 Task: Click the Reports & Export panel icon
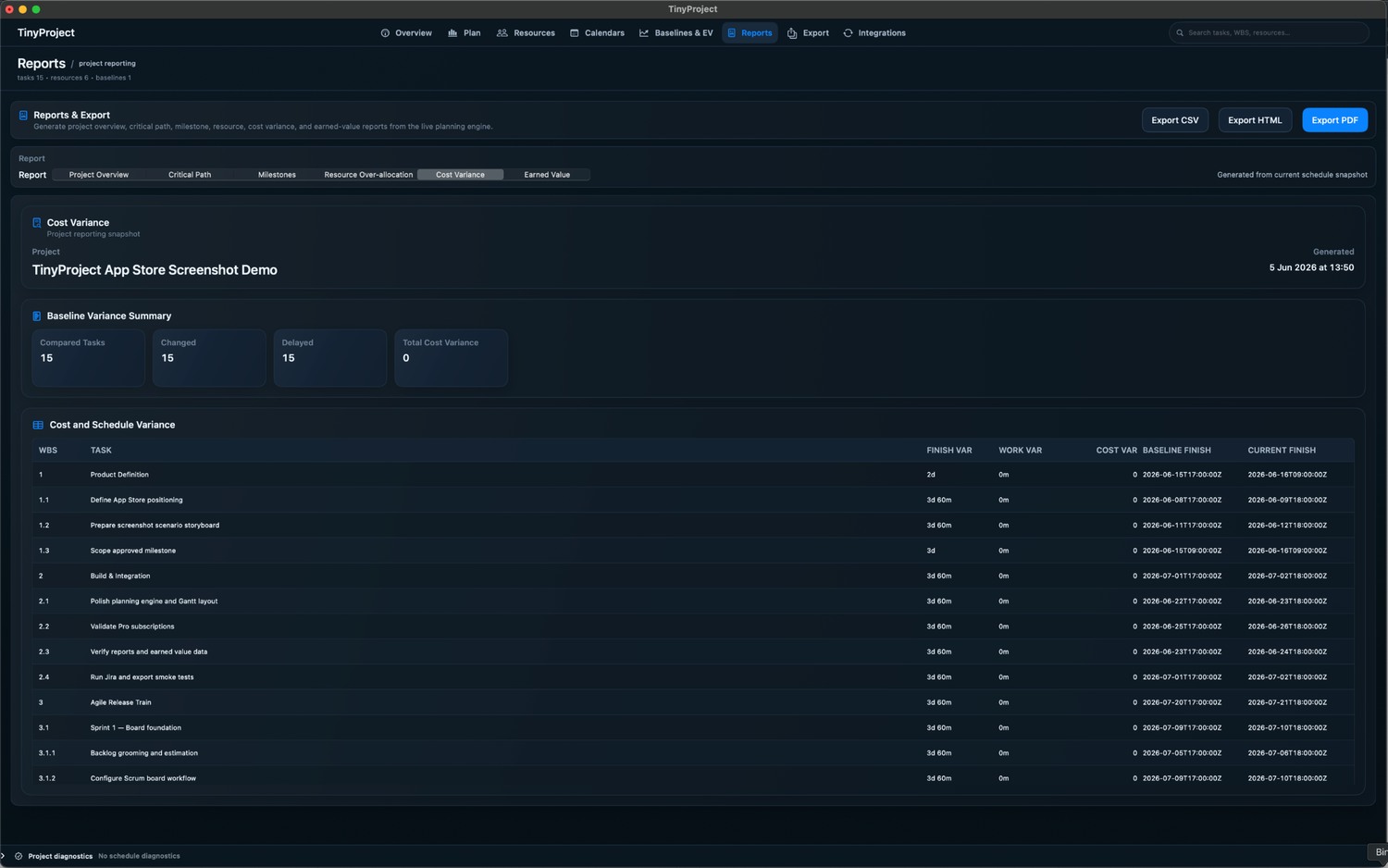23,116
